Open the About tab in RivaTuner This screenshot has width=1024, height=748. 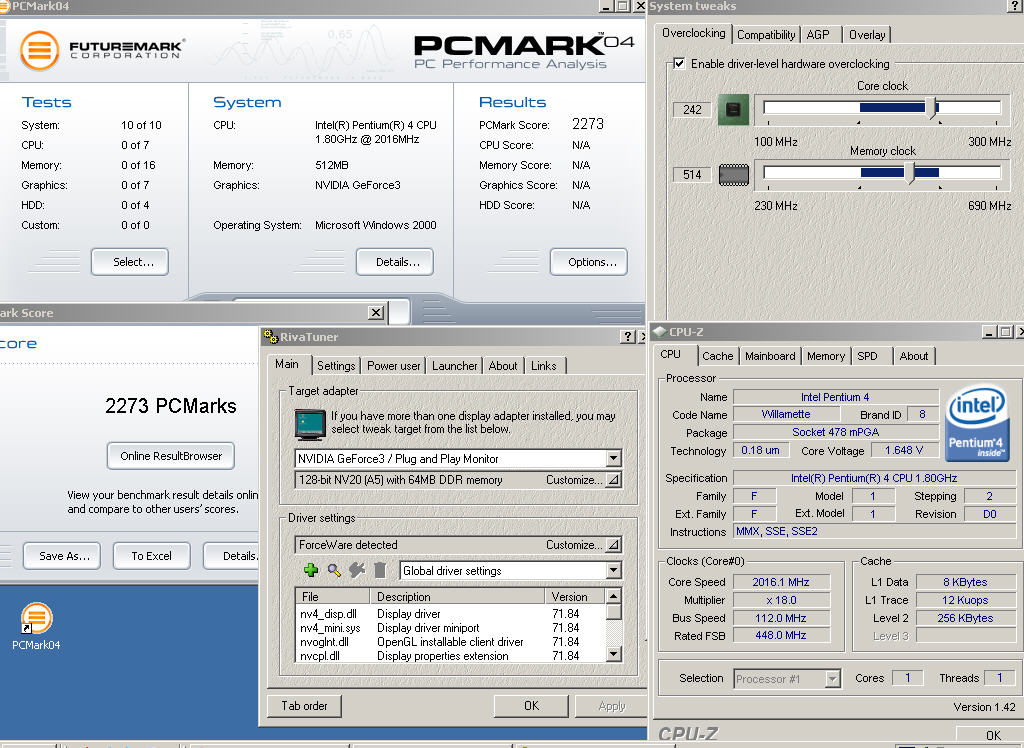(x=503, y=366)
